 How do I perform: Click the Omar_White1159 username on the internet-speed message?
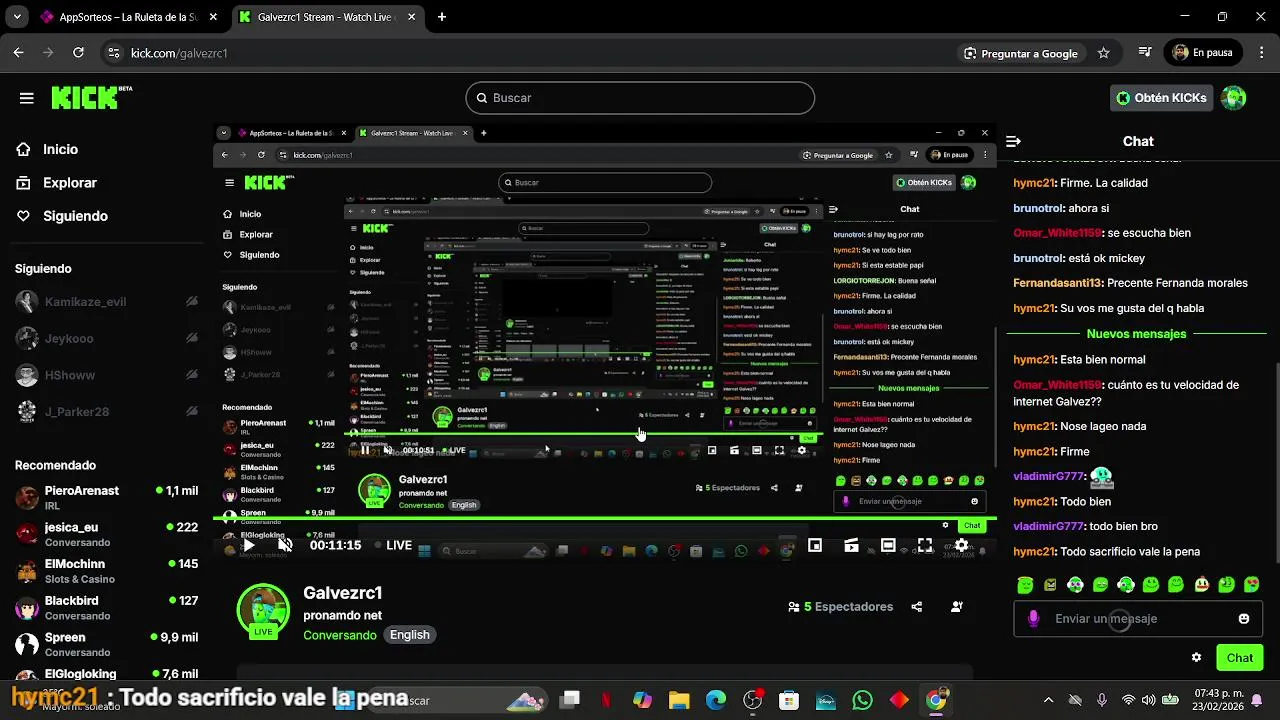coord(1057,385)
